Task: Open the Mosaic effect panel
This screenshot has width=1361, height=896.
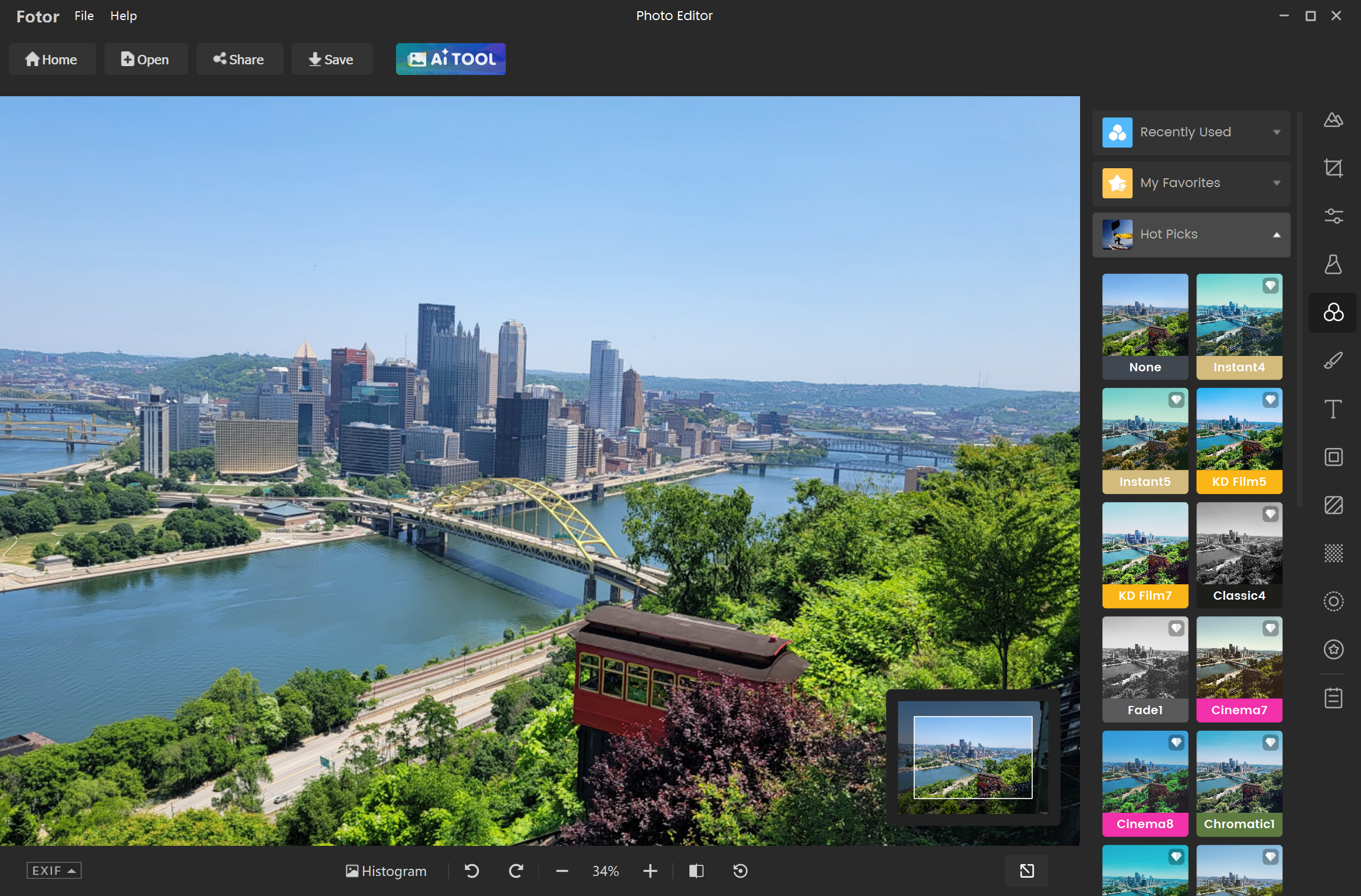Action: (1334, 554)
